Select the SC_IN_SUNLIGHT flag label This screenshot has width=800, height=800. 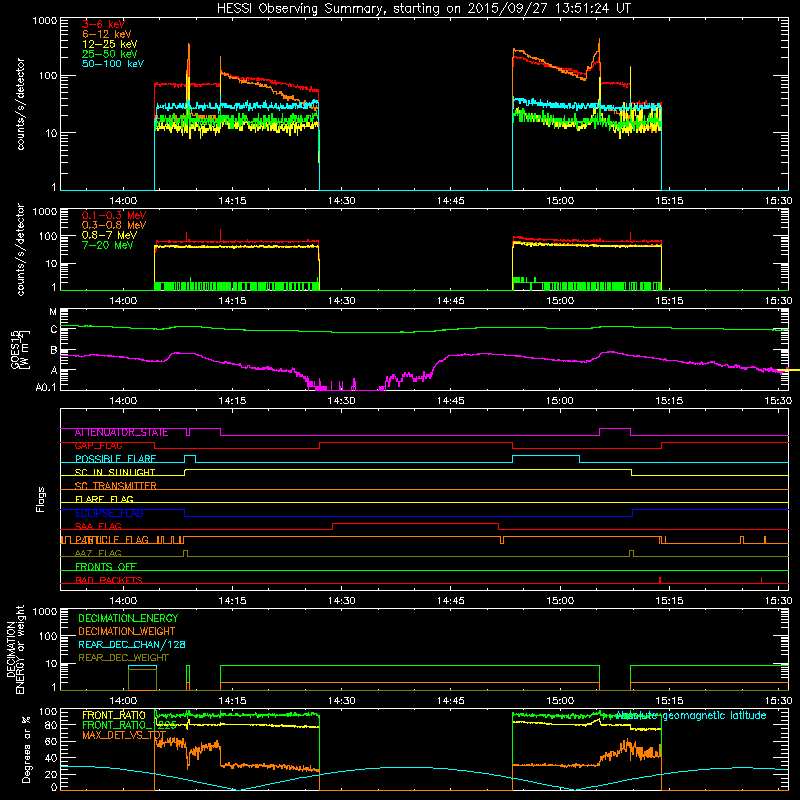[x=115, y=472]
